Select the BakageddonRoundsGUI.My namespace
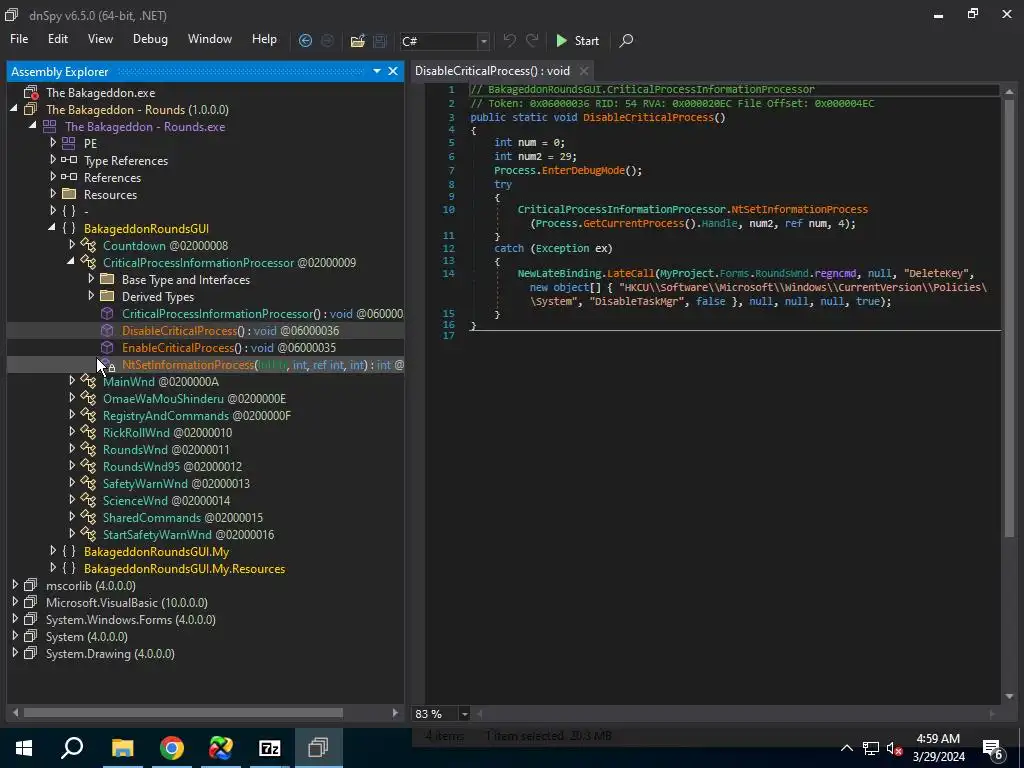Image resolution: width=1024 pixels, height=768 pixels. pos(156,551)
